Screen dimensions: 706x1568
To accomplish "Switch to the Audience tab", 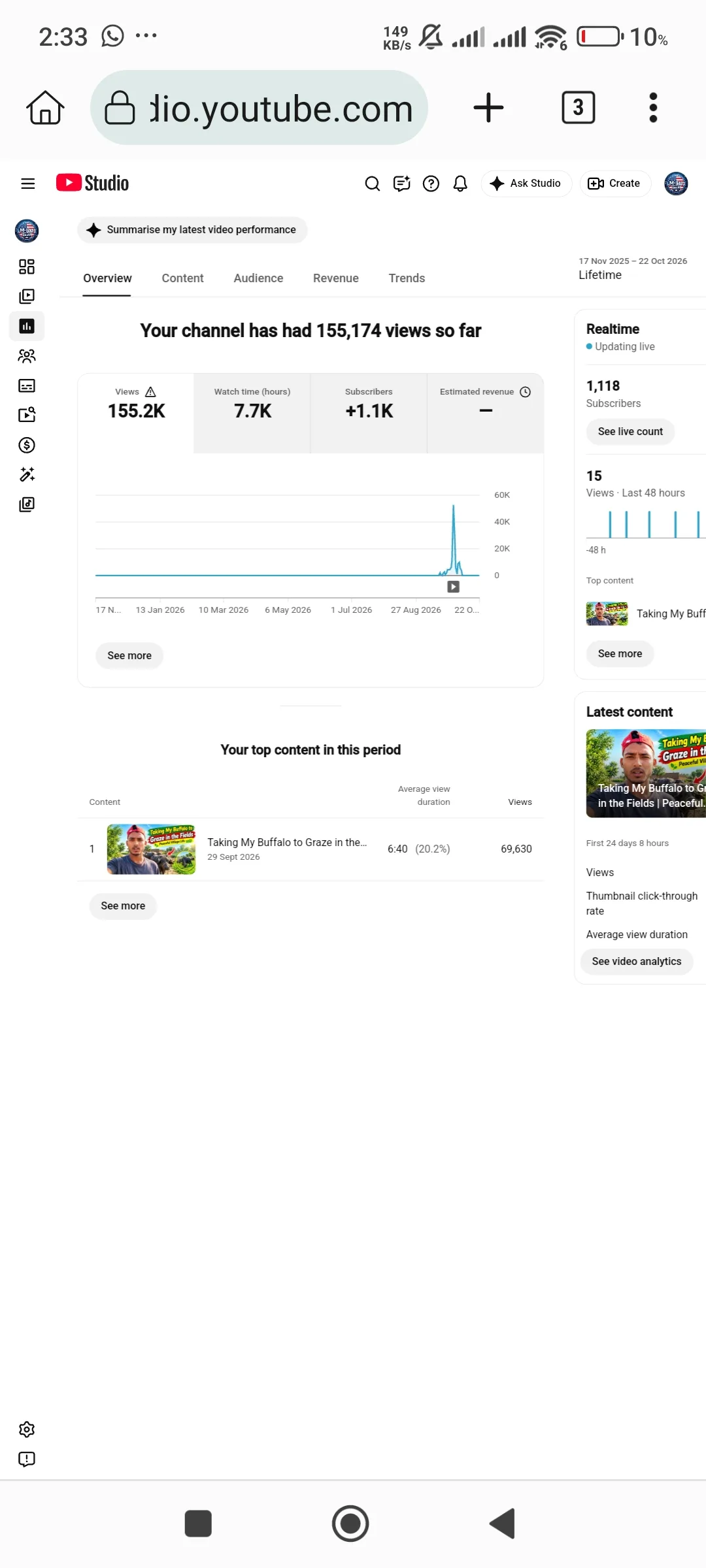I will coord(258,278).
